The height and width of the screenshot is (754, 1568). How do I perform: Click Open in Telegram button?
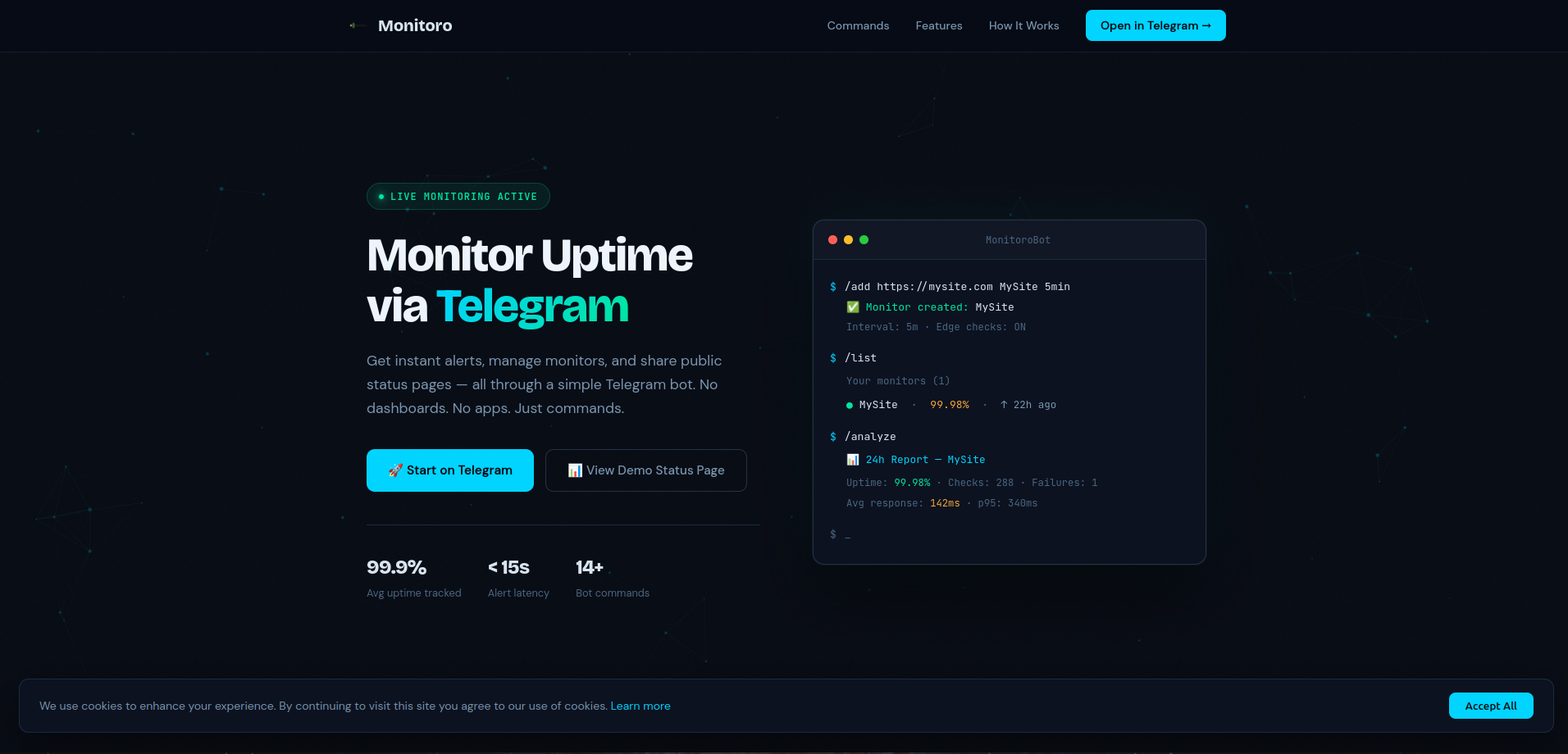(1155, 25)
